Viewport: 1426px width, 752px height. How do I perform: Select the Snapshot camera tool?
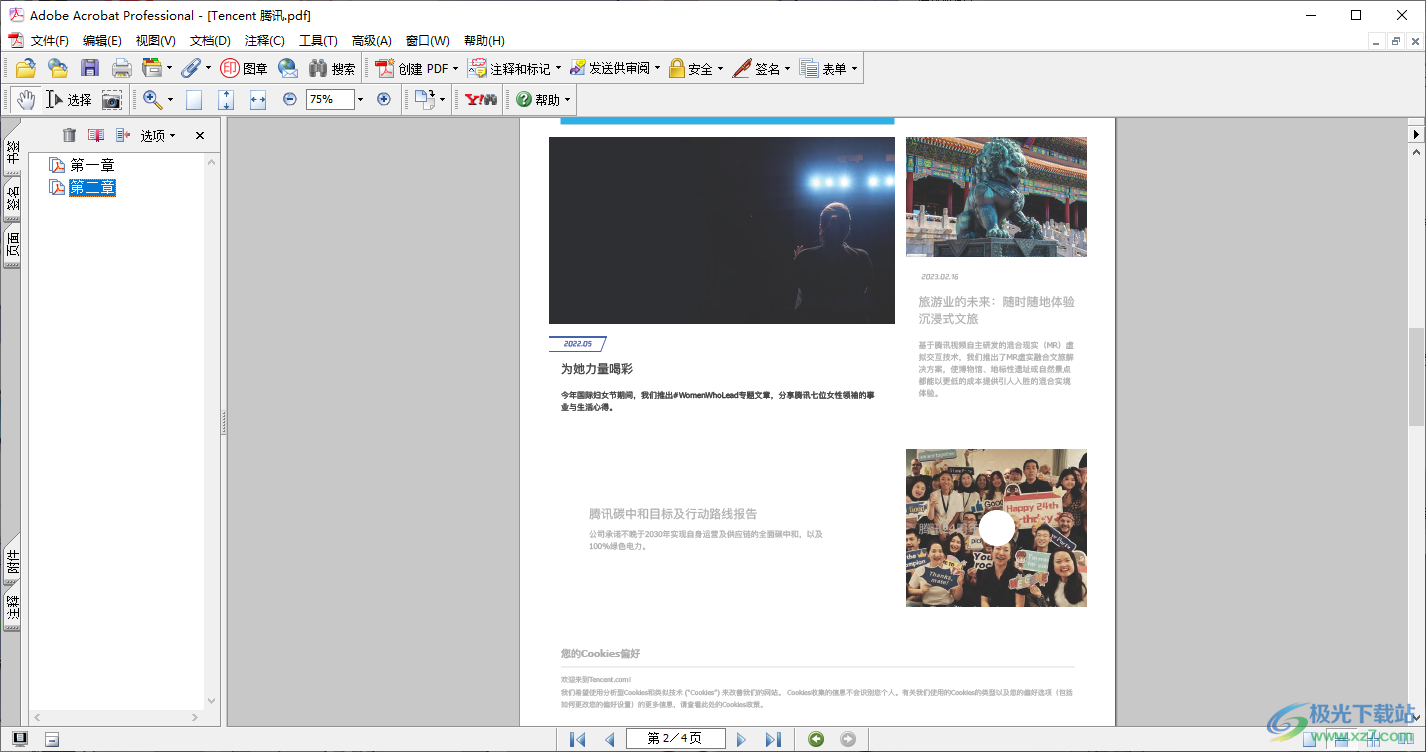(x=111, y=99)
